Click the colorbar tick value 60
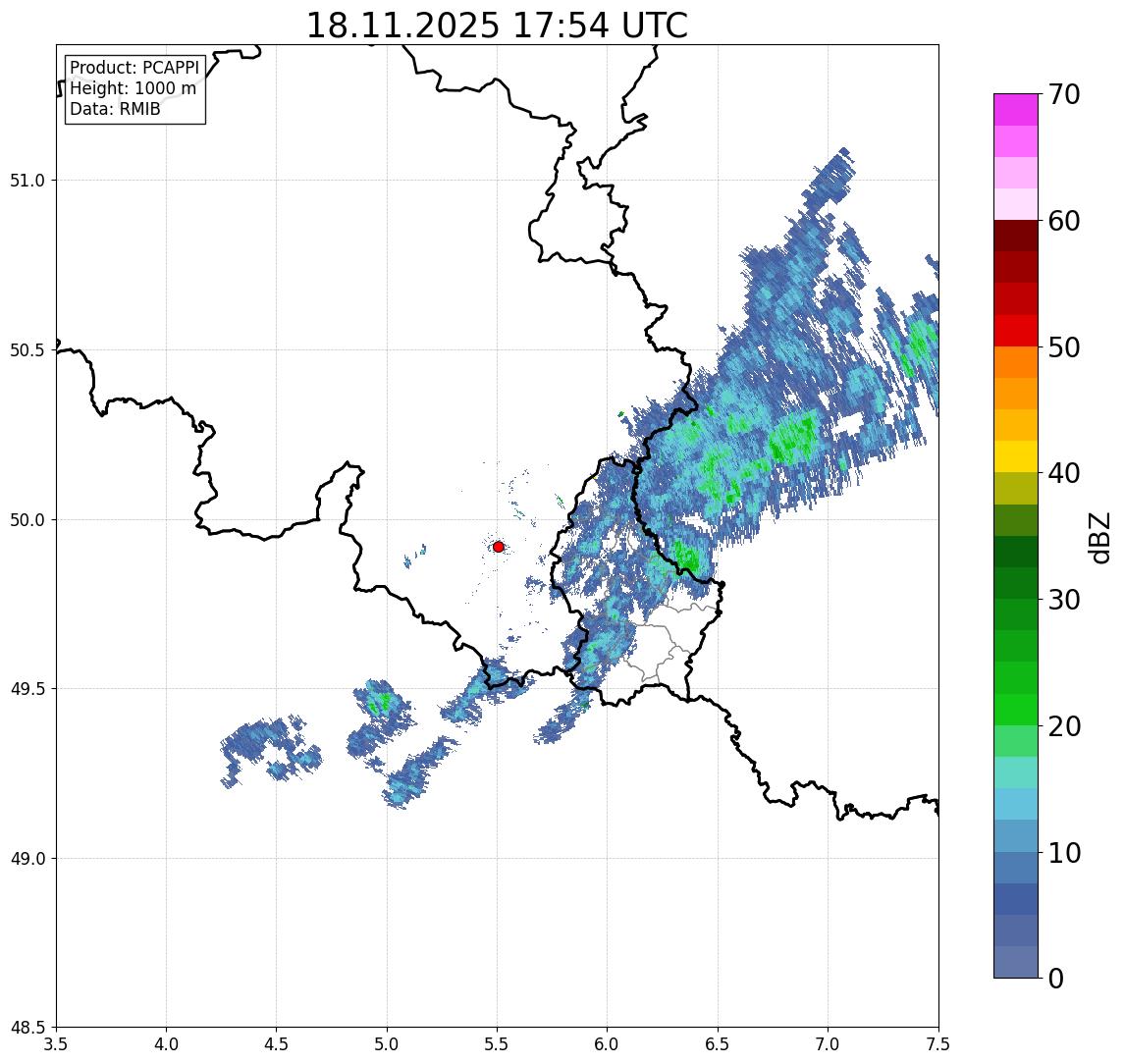Viewport: 1124px width, 1064px height. (x=1063, y=221)
